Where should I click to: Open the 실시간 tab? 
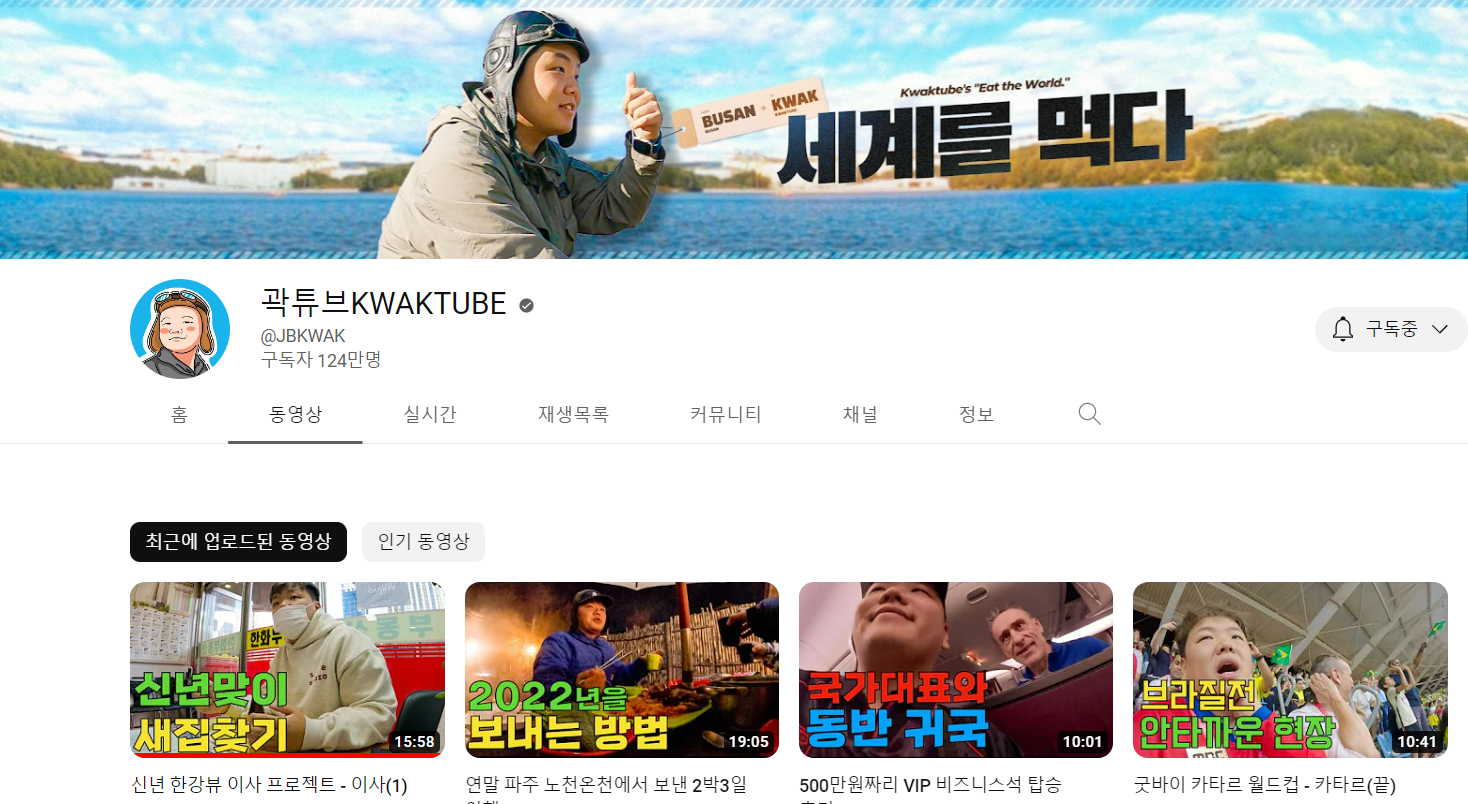pyautogui.click(x=430, y=414)
